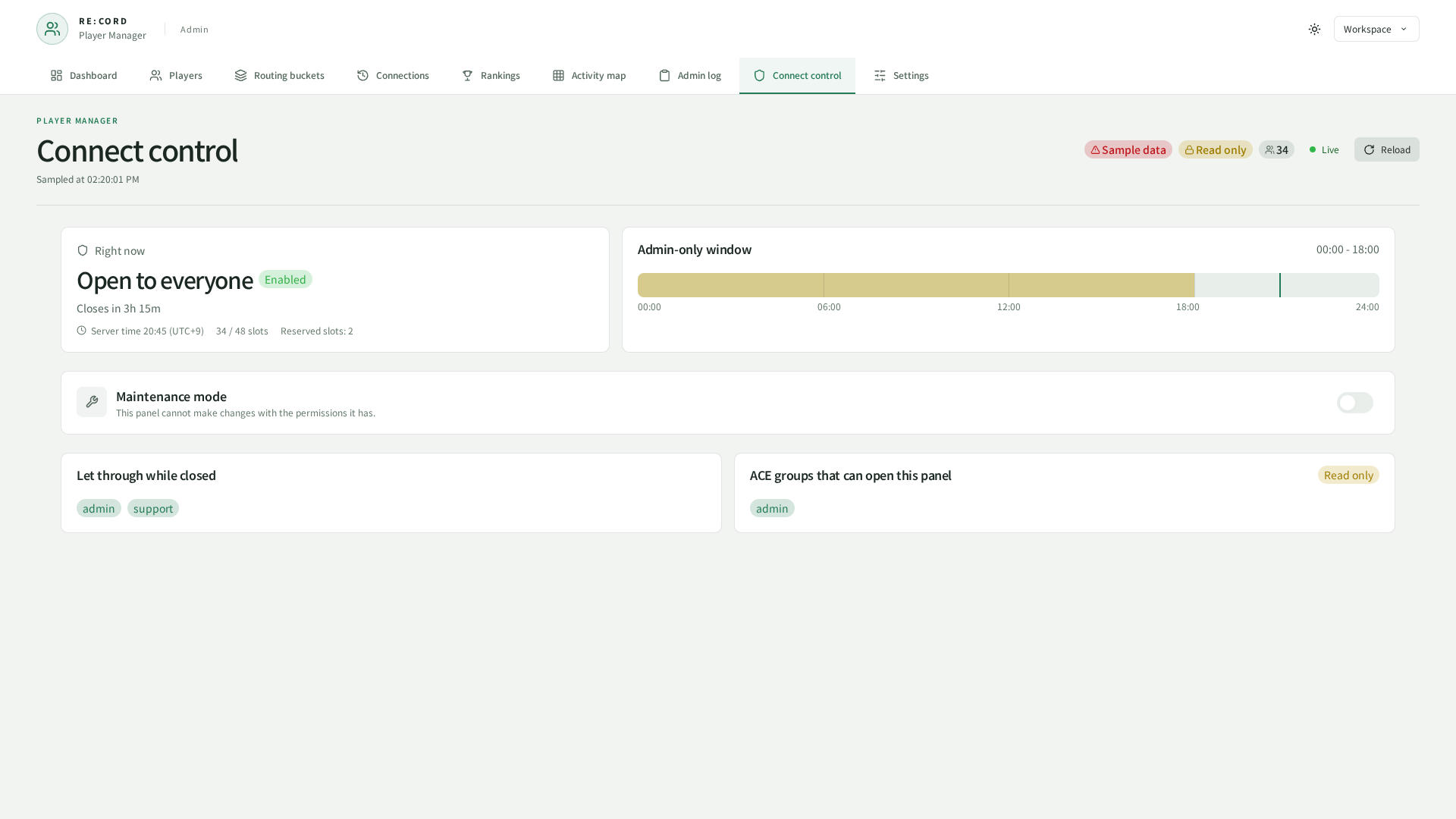Click the Admin log clipboard icon

tap(665, 76)
